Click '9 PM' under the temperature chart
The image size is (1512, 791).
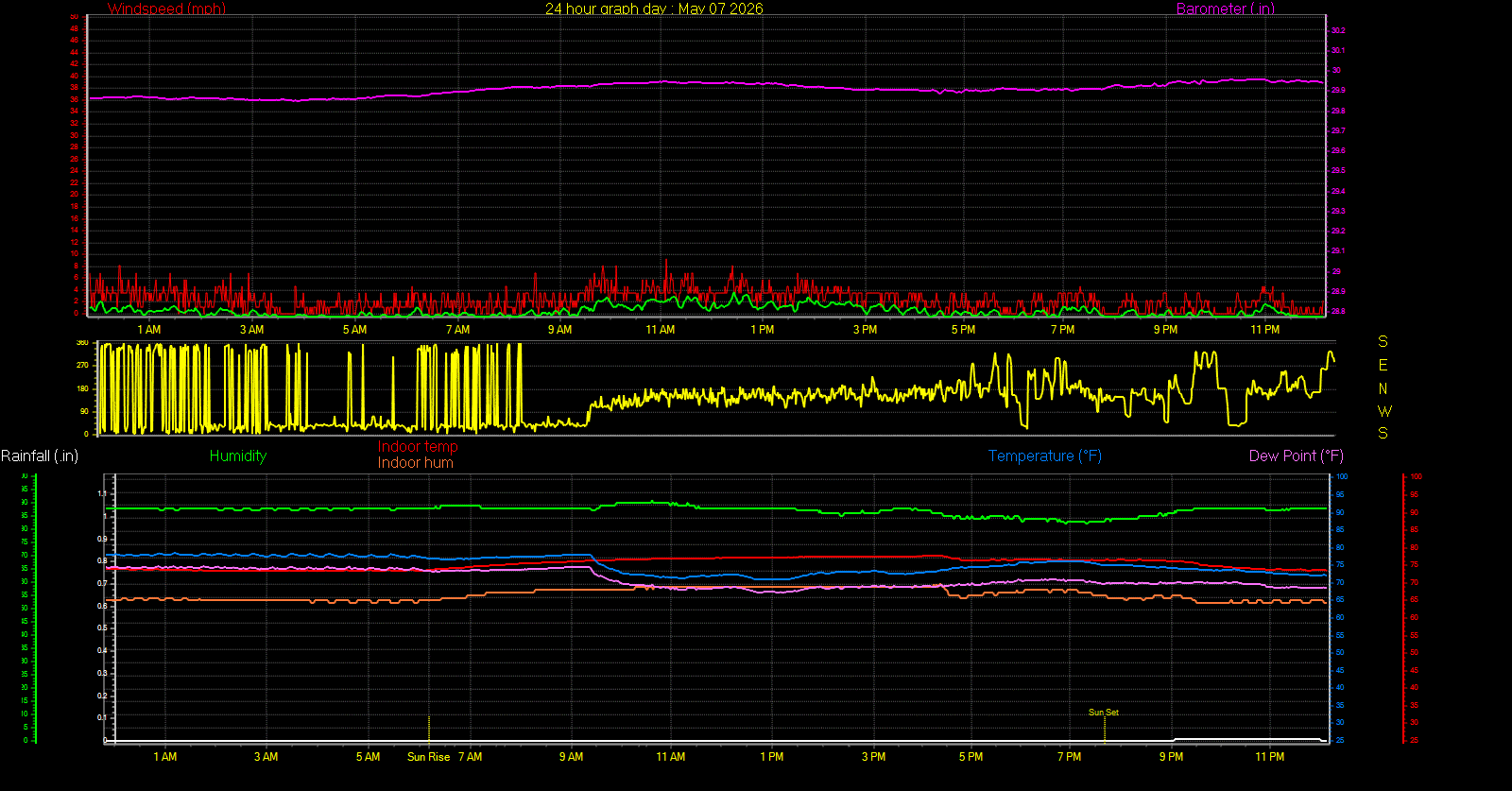(x=1171, y=757)
